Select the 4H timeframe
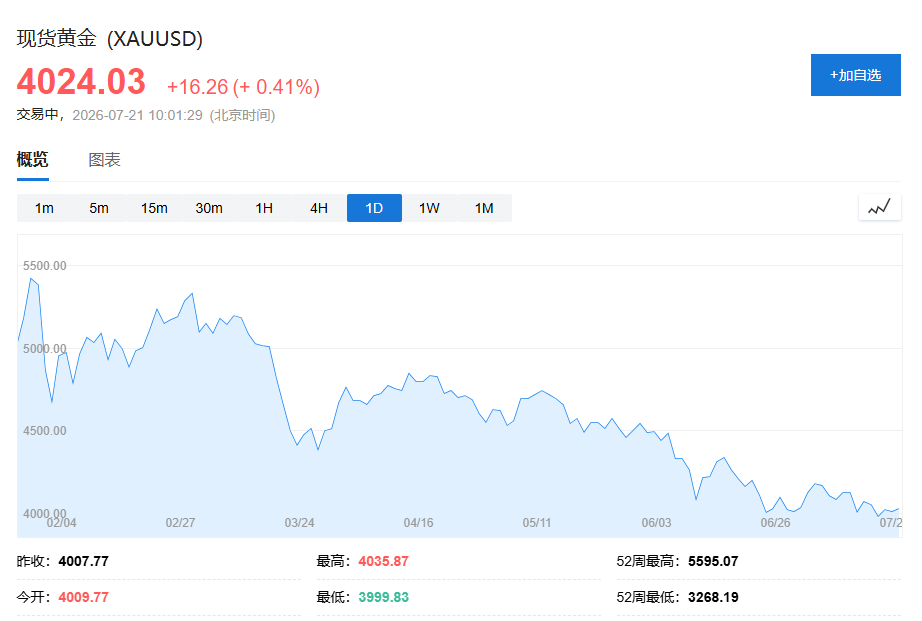The image size is (922, 621). (x=319, y=208)
